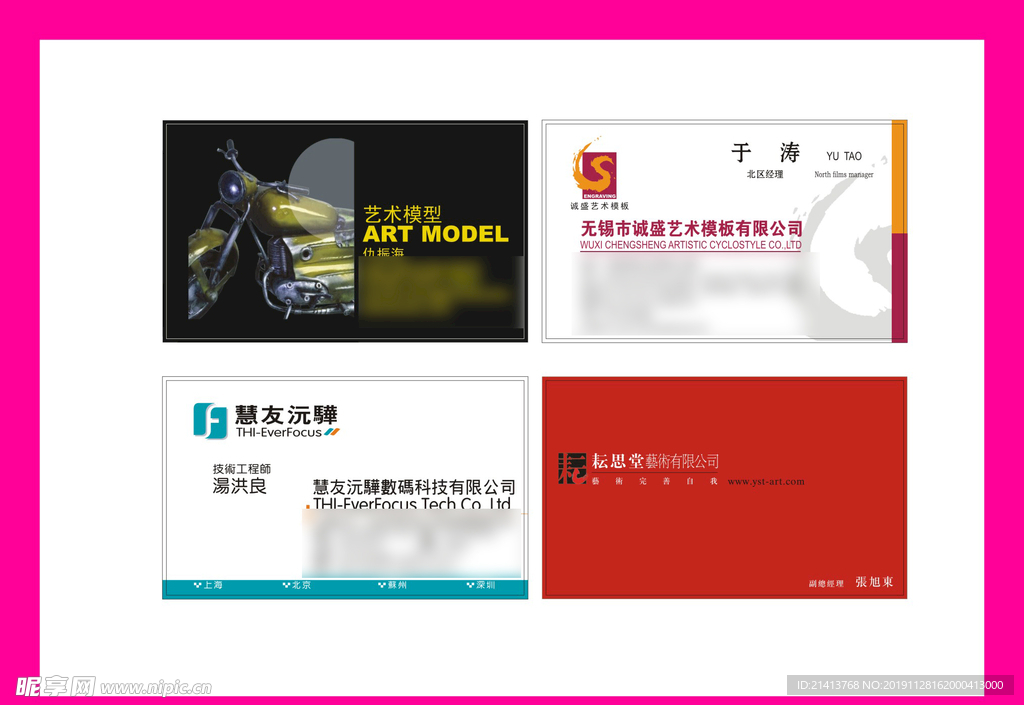Viewport: 1024px width, 705px height.
Task: Select the 无锡市诚盛艺术模板有限公司 company title
Action: [x=691, y=229]
